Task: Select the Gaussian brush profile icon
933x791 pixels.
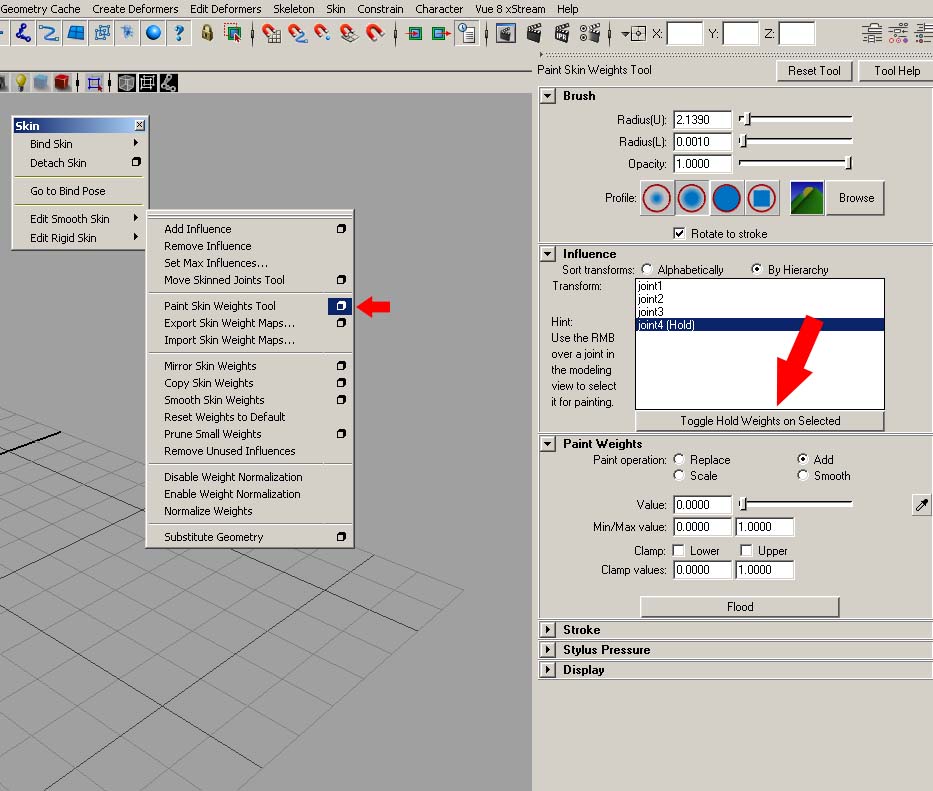Action: point(657,198)
